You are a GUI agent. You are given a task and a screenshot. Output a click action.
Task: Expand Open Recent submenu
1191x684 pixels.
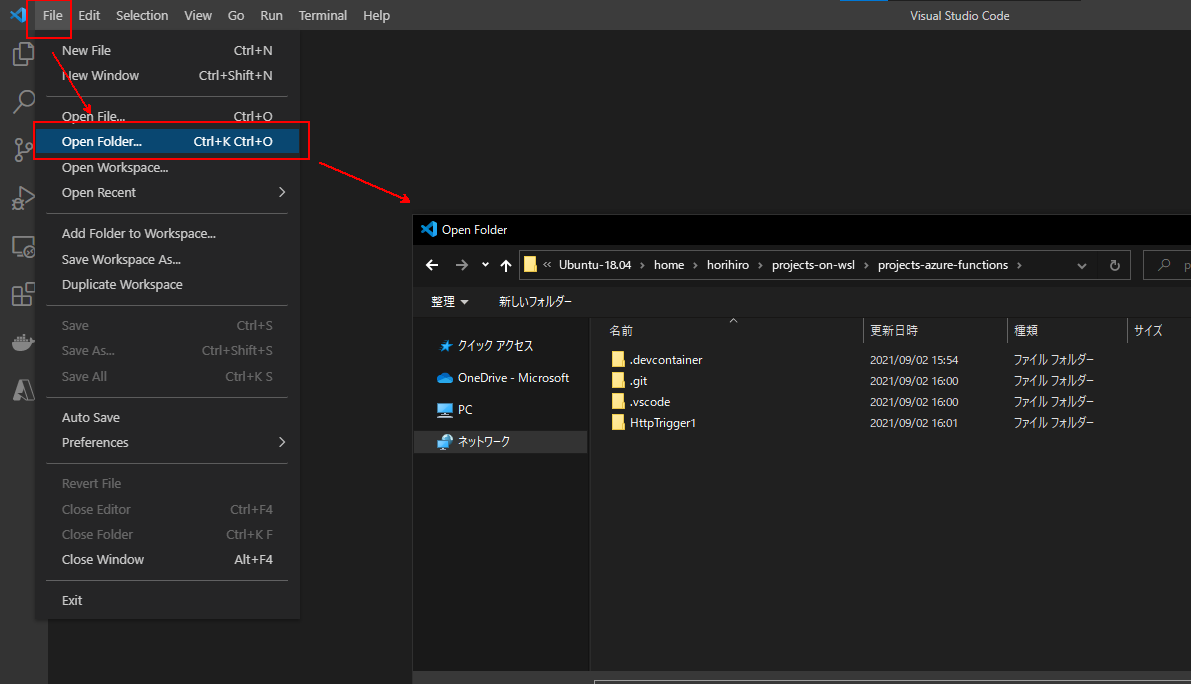tap(282, 192)
